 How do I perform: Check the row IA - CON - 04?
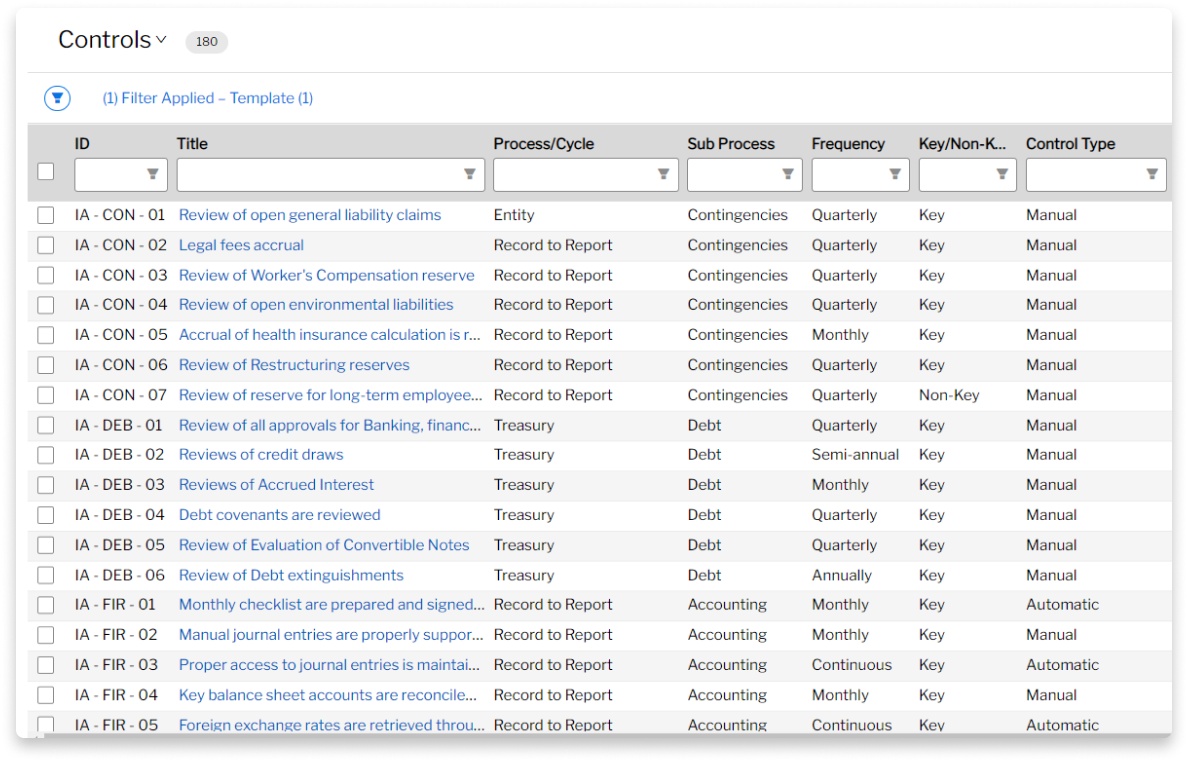coord(45,305)
